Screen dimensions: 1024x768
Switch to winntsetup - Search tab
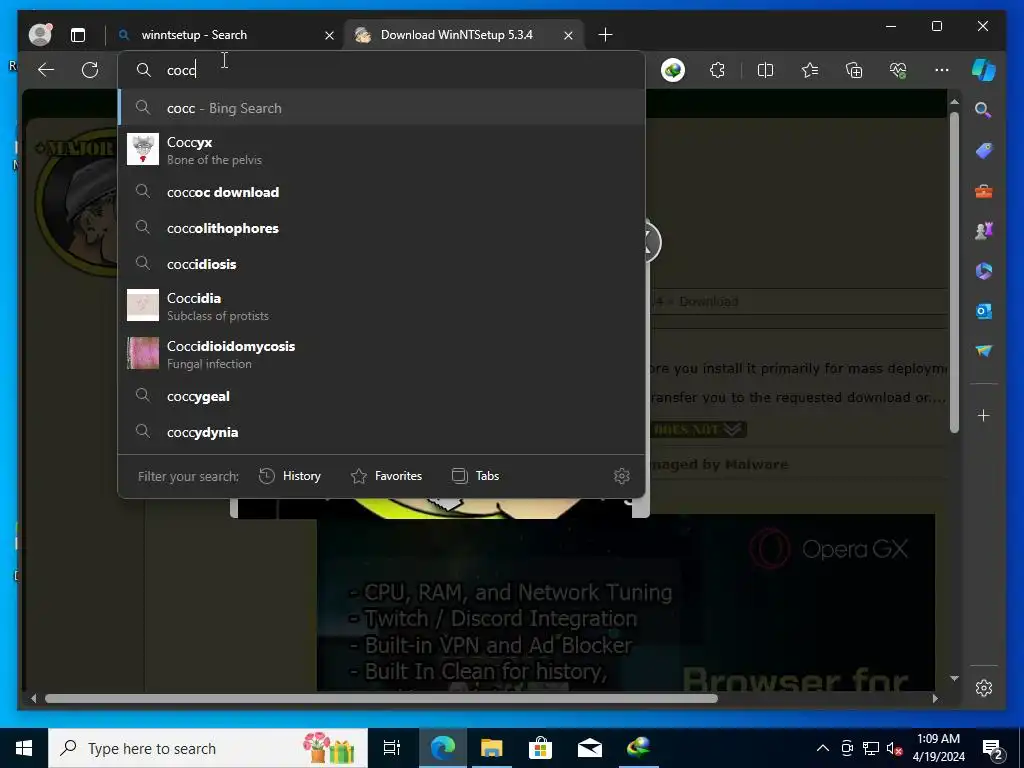coord(227,35)
